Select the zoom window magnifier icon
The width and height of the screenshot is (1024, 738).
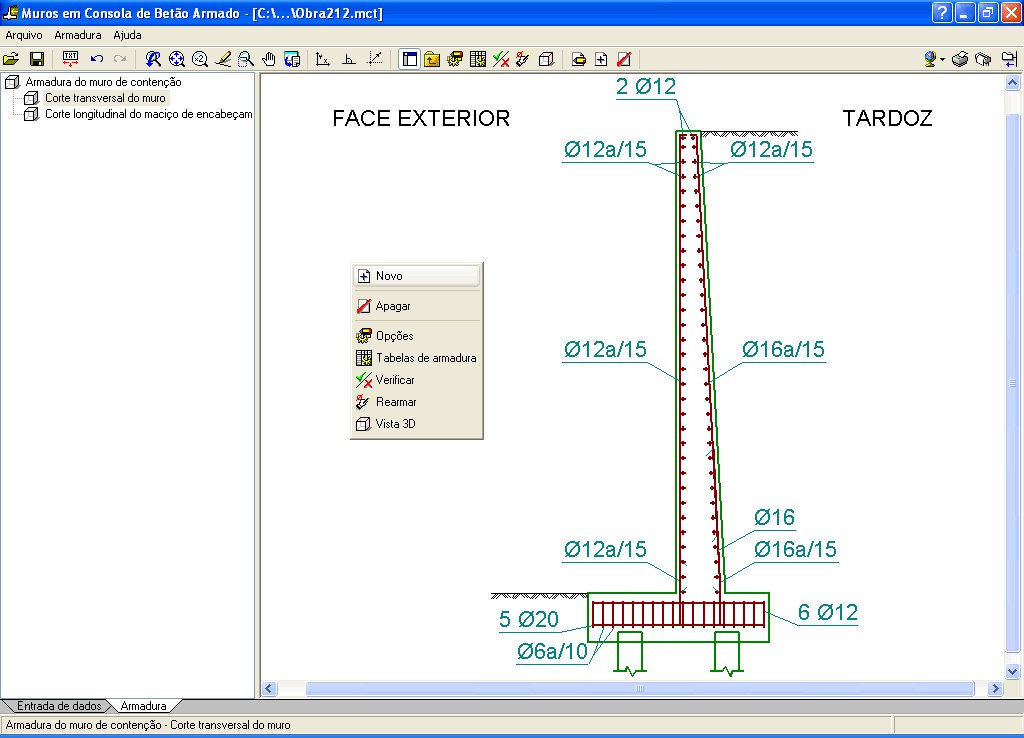pyautogui.click(x=246, y=59)
